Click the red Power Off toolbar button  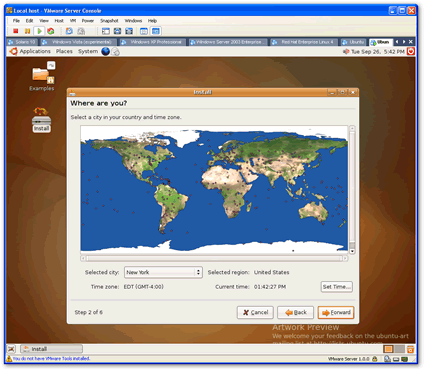point(15,31)
